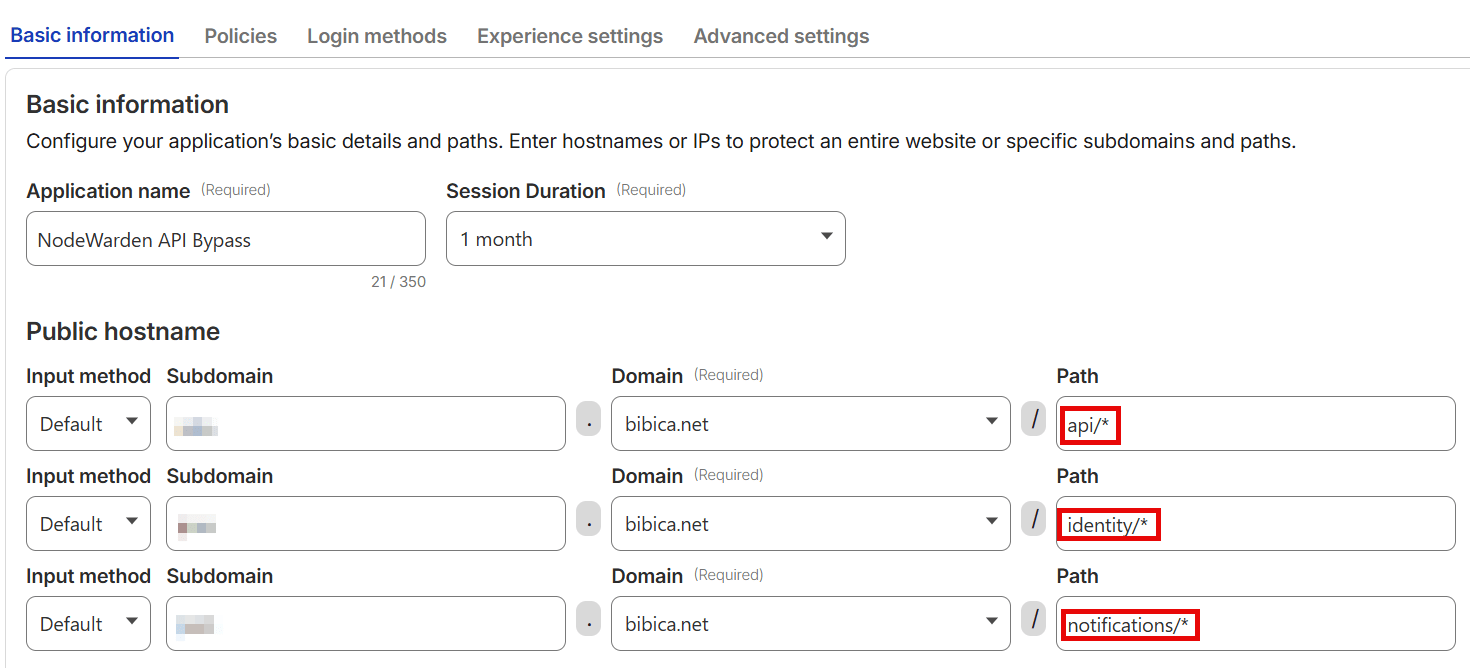Switch to the Policies tab

[240, 36]
